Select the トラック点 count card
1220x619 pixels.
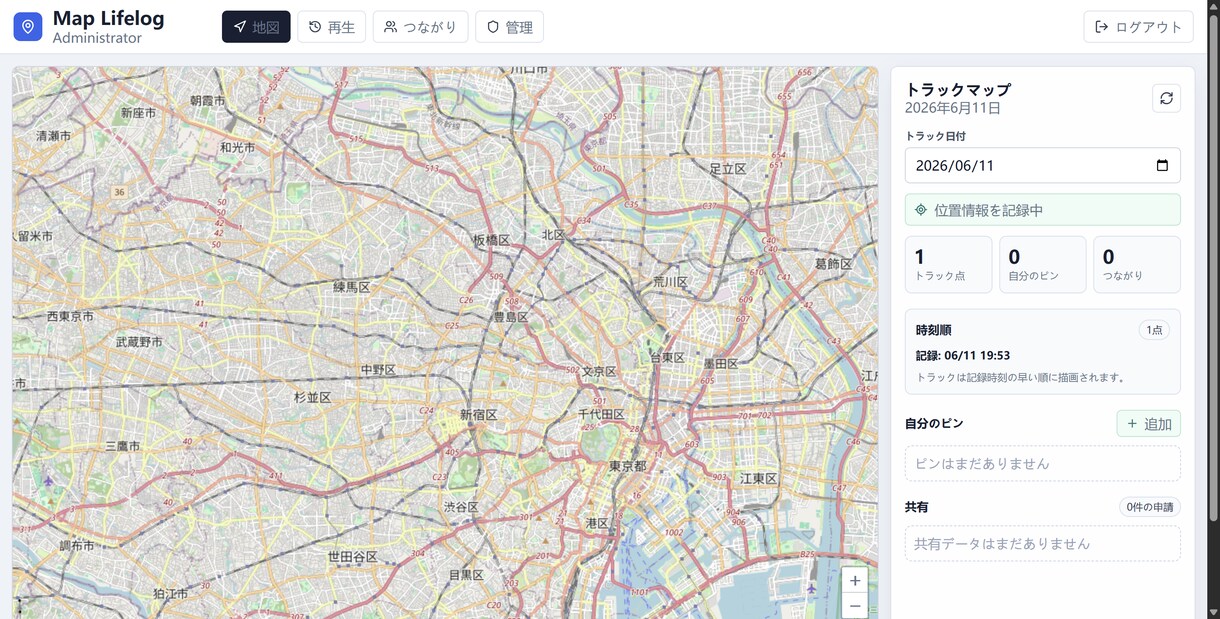(948, 264)
